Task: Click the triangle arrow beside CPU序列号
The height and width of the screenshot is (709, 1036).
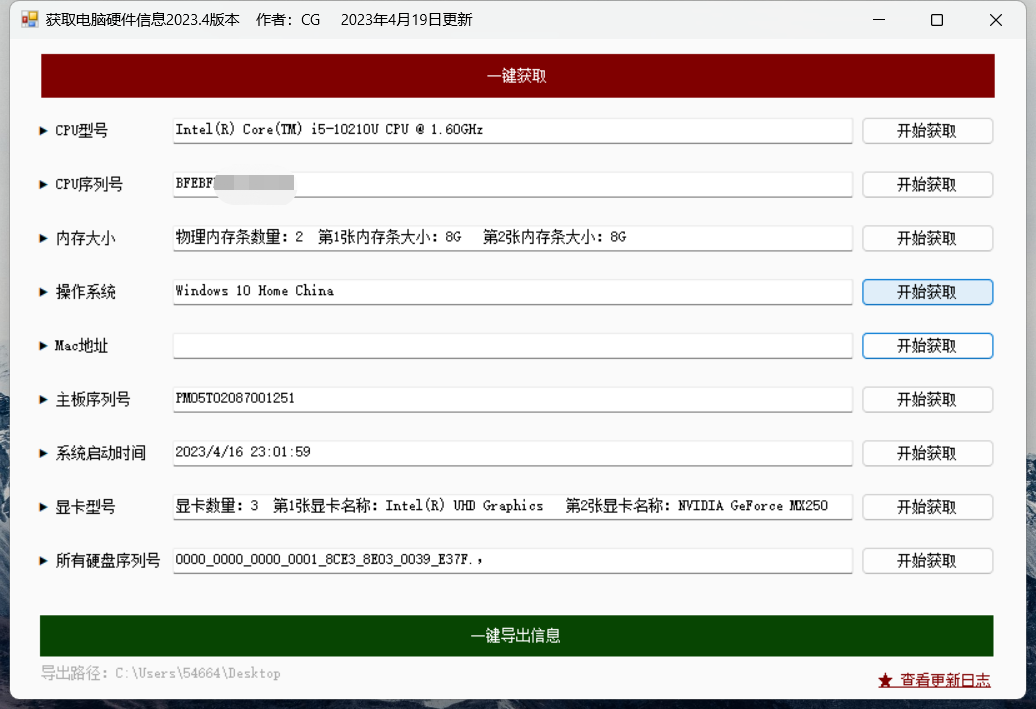Action: (44, 185)
